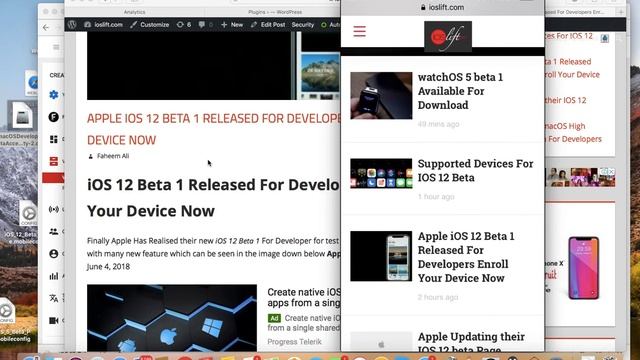Open the live streaming broadcast icon in sidebar
Viewport: 640px width, 360px height.
(53, 209)
